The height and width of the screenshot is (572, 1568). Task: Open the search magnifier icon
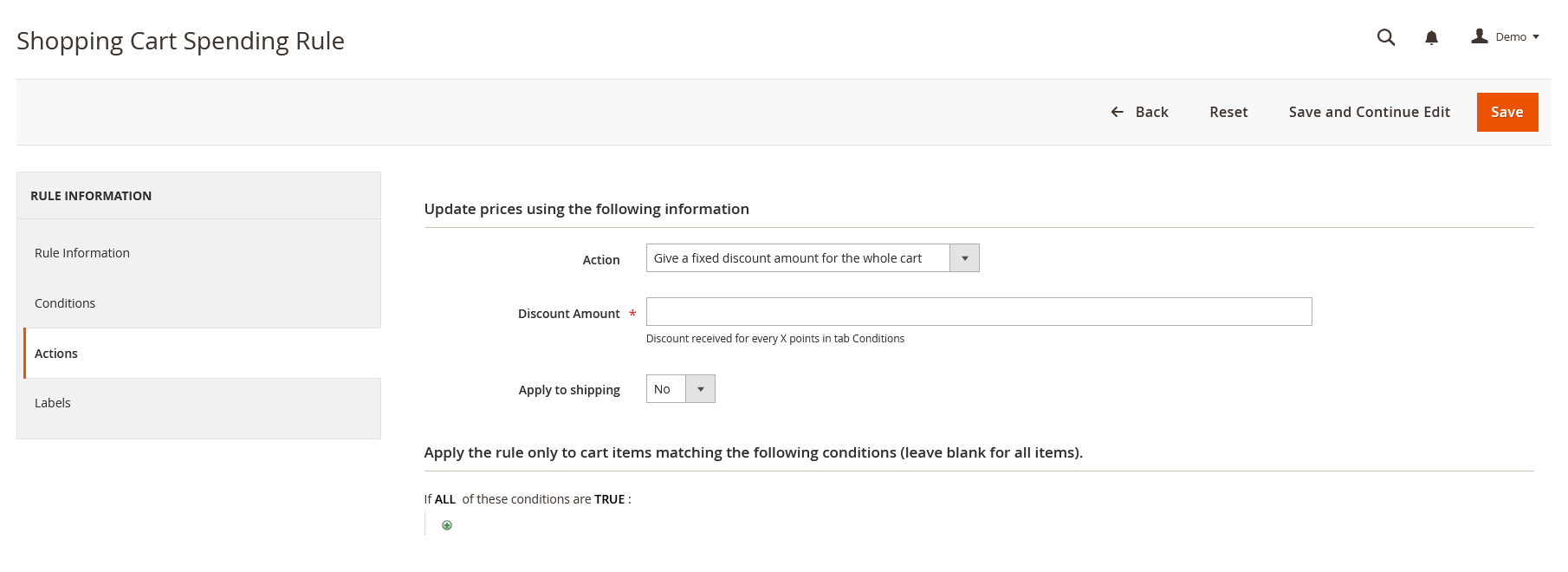coord(1386,37)
